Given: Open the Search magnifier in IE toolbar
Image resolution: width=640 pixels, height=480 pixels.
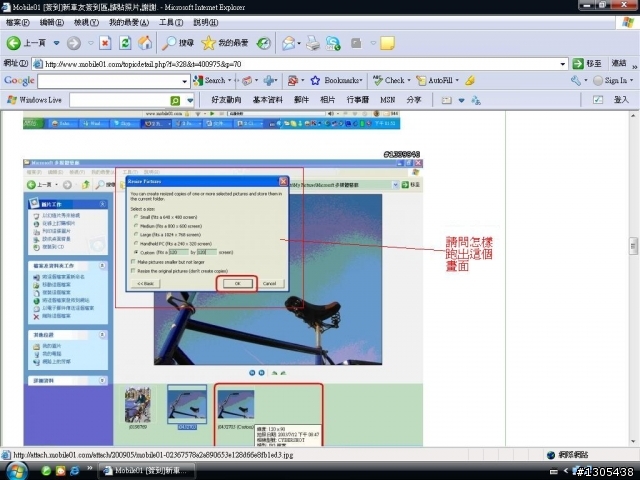Looking at the screenshot, I should tap(169, 43).
